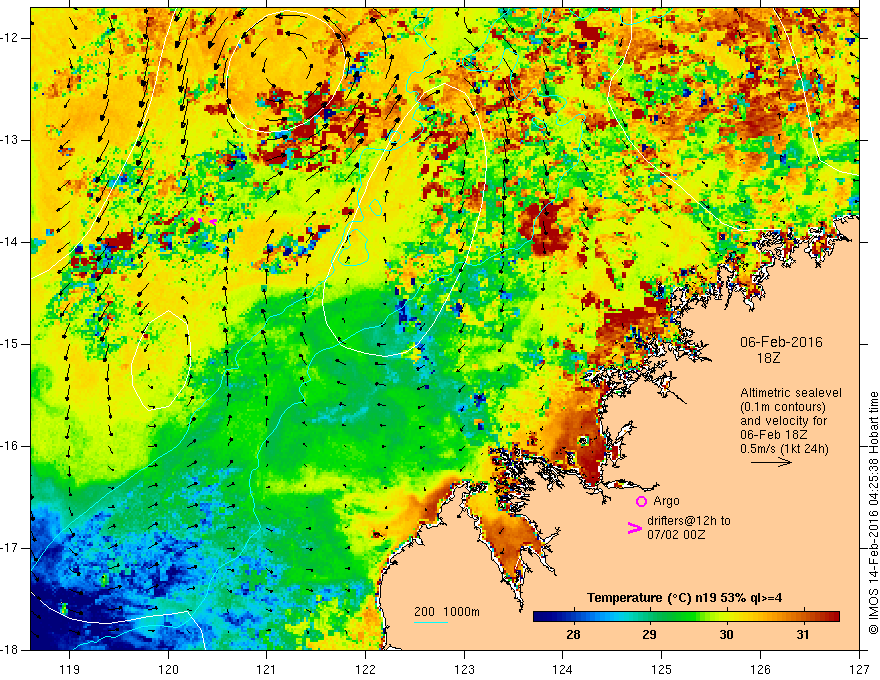Image resolution: width=880 pixels, height=680 pixels.
Task: Click the latitude axis label -13
Action: click(x=11, y=140)
